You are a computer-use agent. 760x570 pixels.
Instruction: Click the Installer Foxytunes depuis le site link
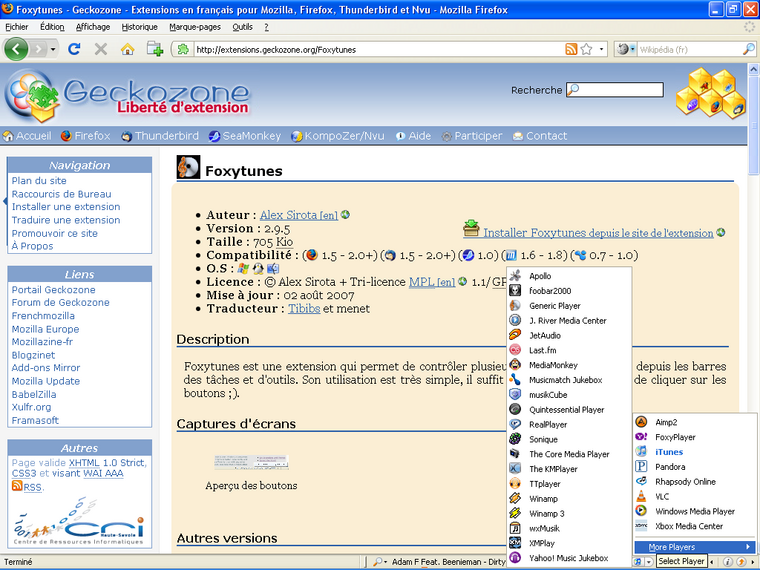(x=598, y=233)
